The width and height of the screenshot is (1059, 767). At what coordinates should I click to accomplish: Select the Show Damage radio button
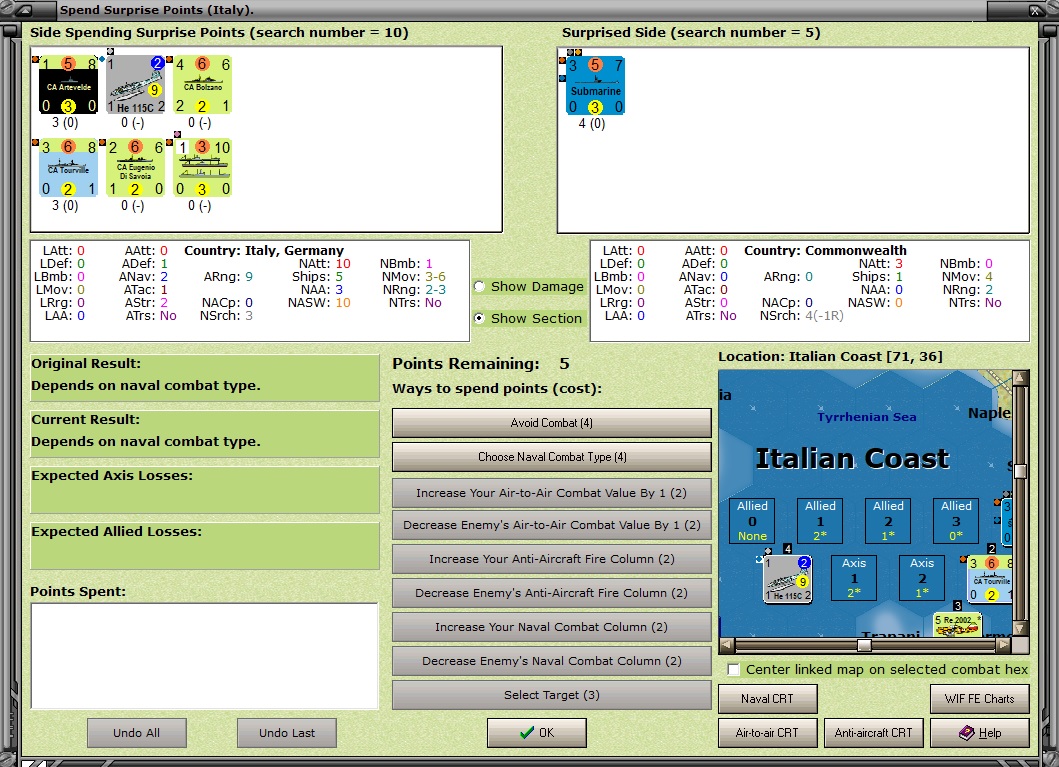tap(480, 286)
